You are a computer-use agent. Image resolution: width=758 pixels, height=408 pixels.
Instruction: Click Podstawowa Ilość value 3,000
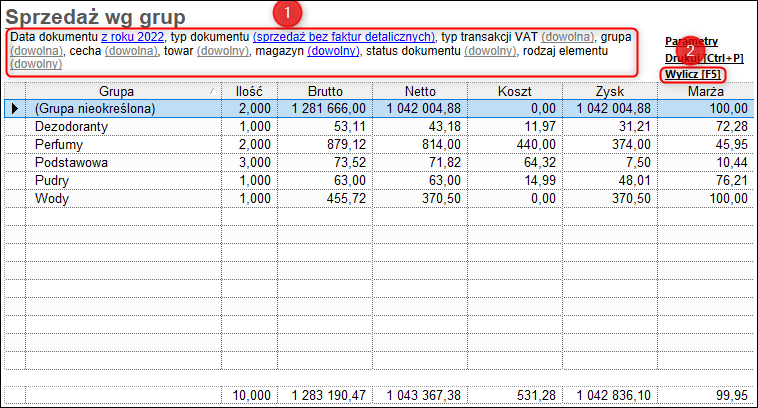click(255, 162)
